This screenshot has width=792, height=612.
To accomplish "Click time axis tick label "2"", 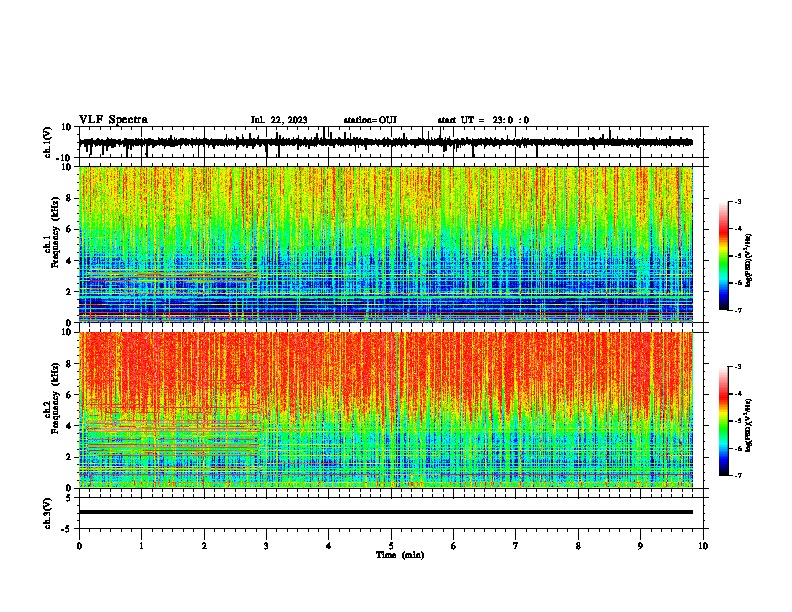I will pos(204,546).
